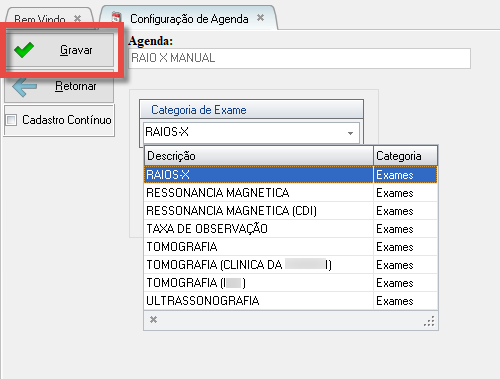Choose RESSONANCIA MAGNETICA (CDI) option
This screenshot has height=379, width=500.
291,211
